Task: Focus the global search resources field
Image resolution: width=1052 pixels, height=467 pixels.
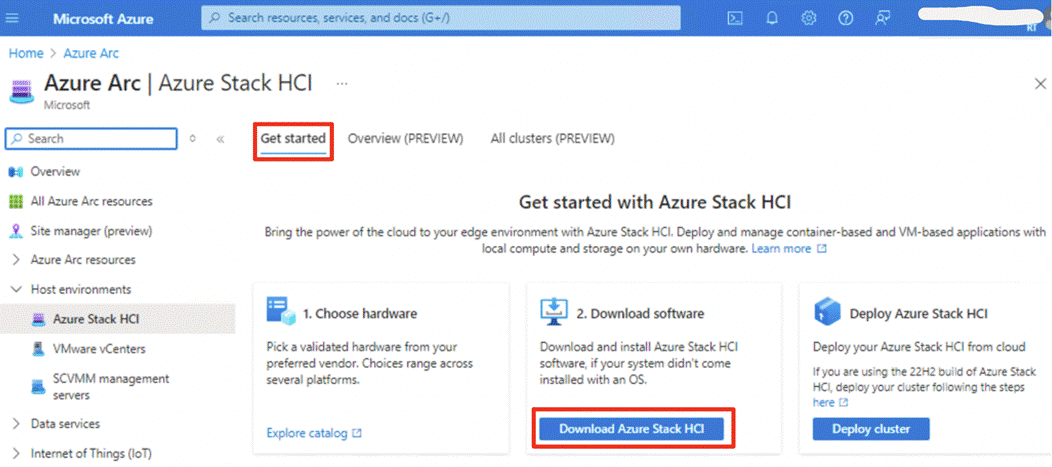Action: point(450,18)
